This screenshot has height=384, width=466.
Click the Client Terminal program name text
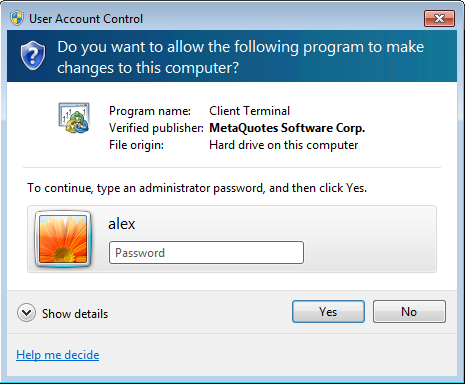[x=249, y=111]
